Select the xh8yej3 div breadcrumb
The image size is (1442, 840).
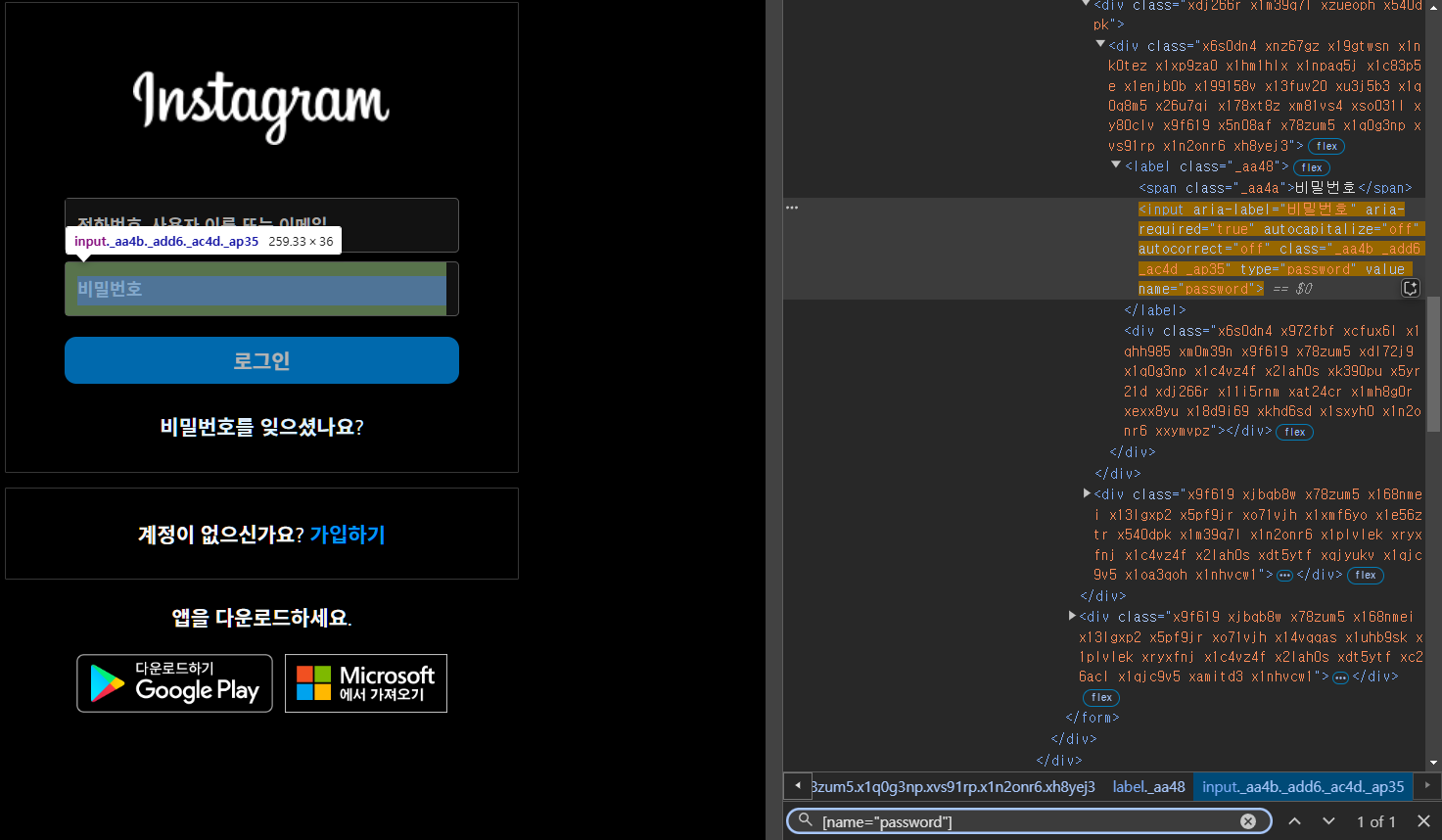tap(954, 786)
